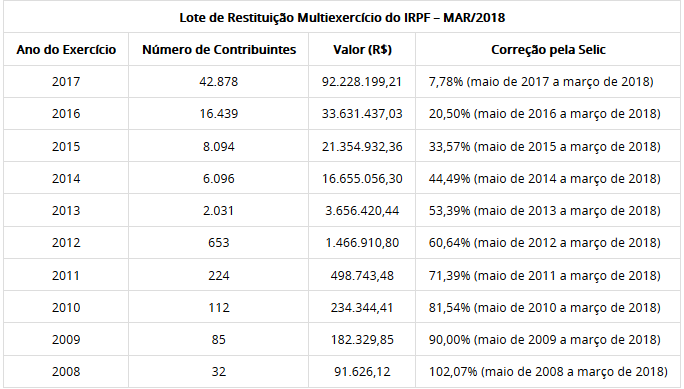Click the value 498.743,48
This screenshot has height=389, width=684.
click(362, 276)
